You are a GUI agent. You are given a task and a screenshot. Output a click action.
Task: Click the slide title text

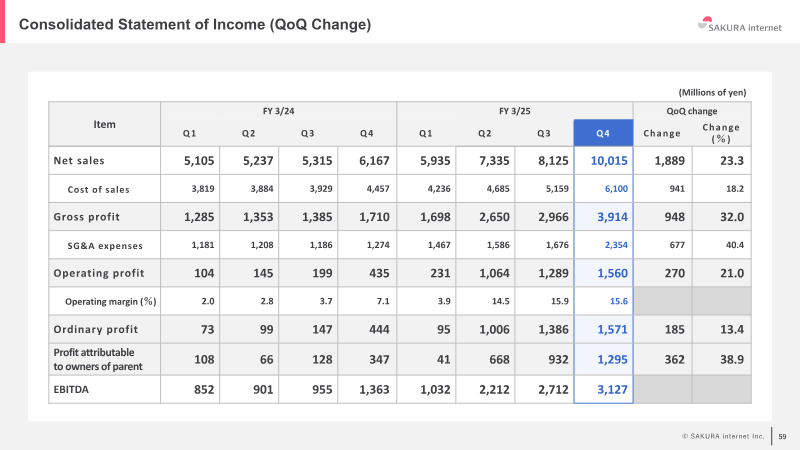point(194,24)
